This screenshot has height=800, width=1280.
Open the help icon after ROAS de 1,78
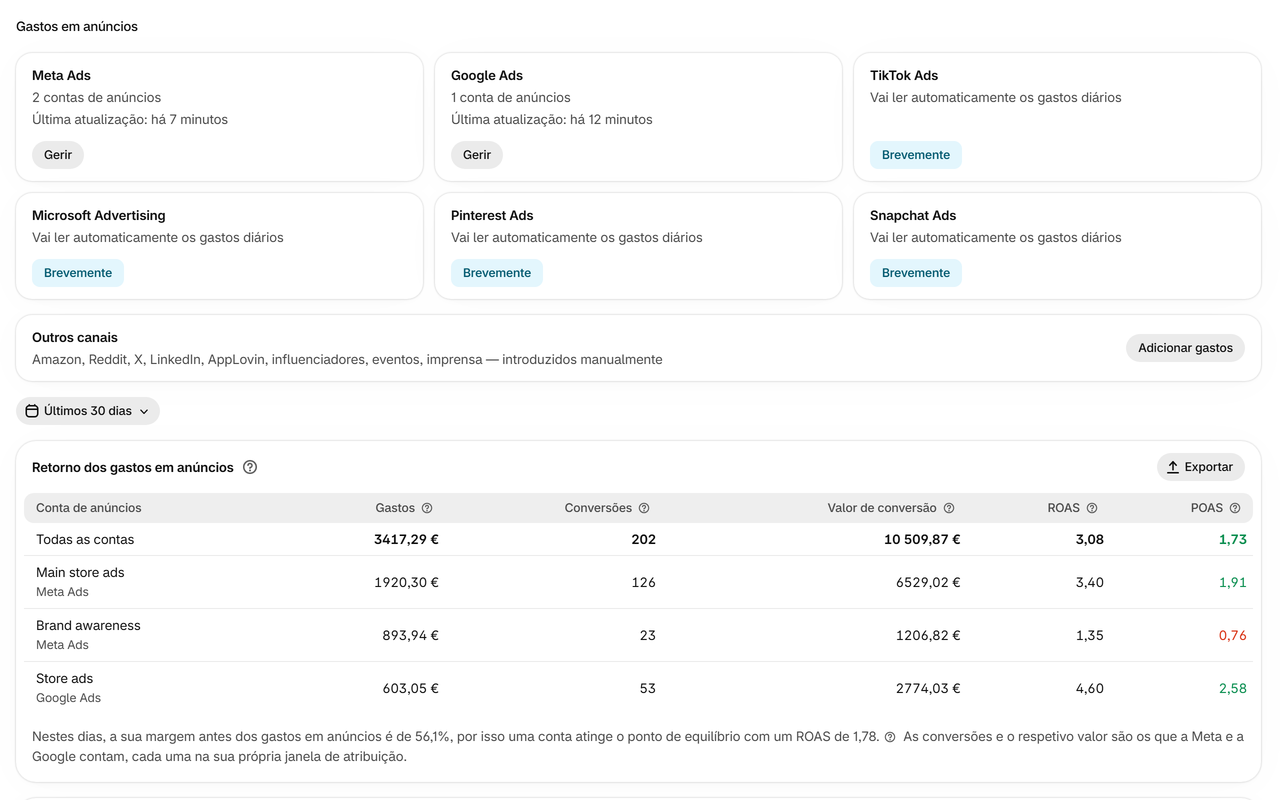(x=890, y=737)
